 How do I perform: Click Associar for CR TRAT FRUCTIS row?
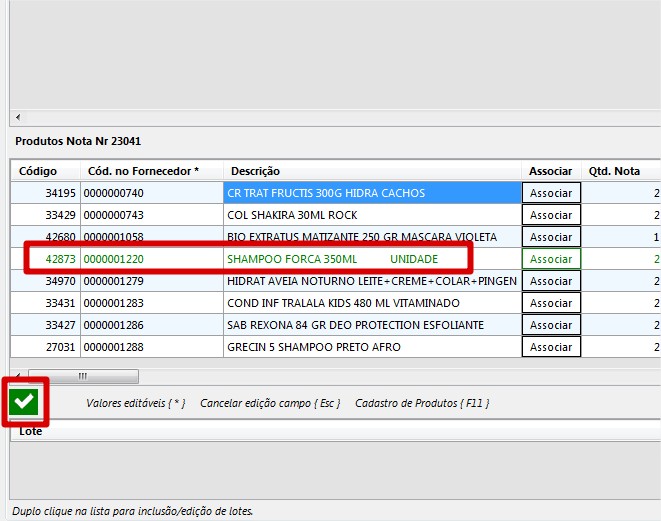coord(551,193)
